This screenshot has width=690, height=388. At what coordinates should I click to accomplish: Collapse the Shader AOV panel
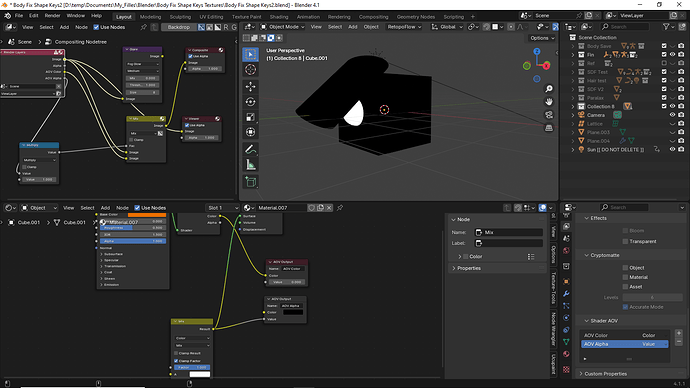click(586, 321)
